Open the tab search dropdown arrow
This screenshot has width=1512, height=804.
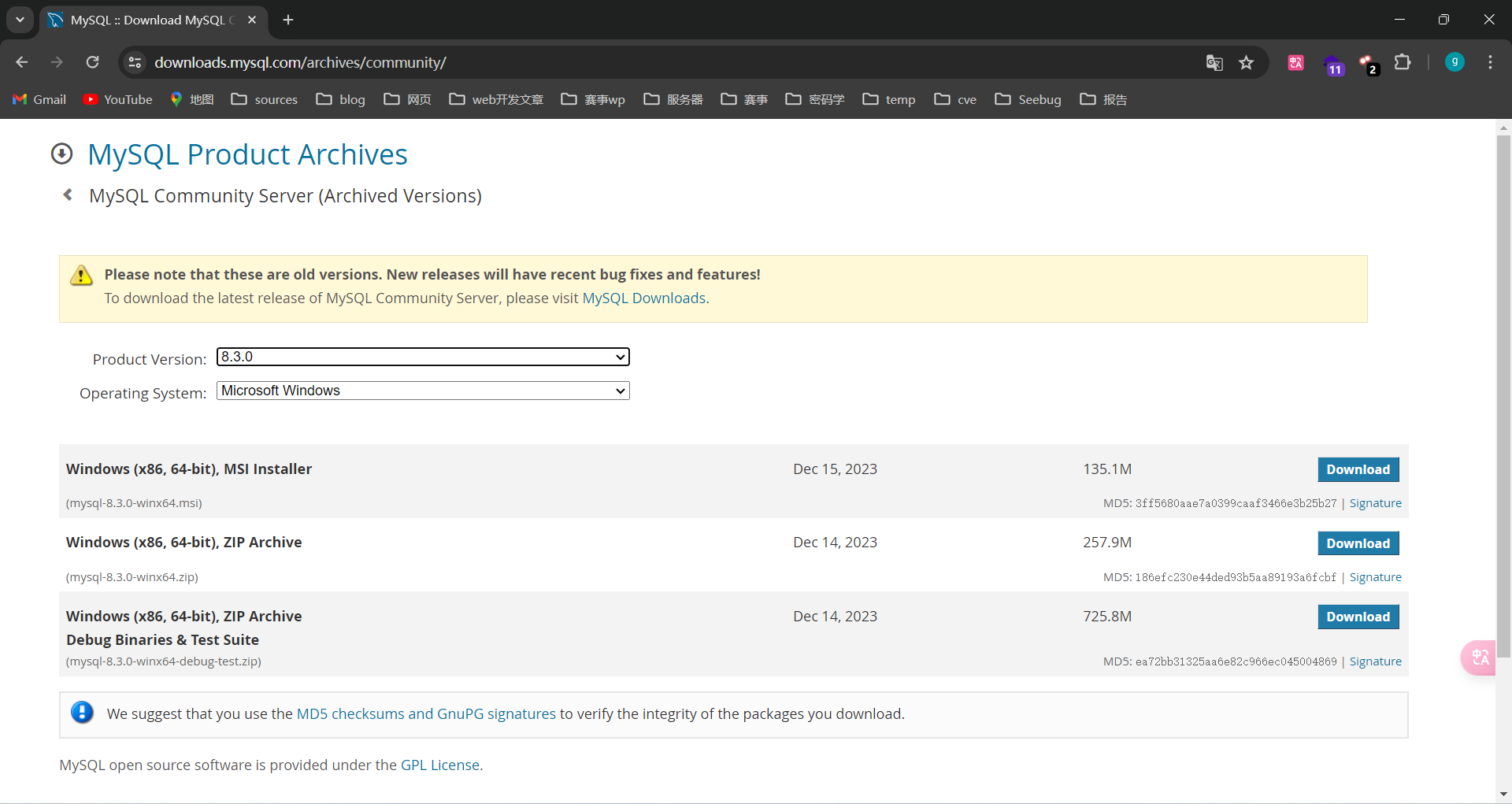[x=20, y=20]
